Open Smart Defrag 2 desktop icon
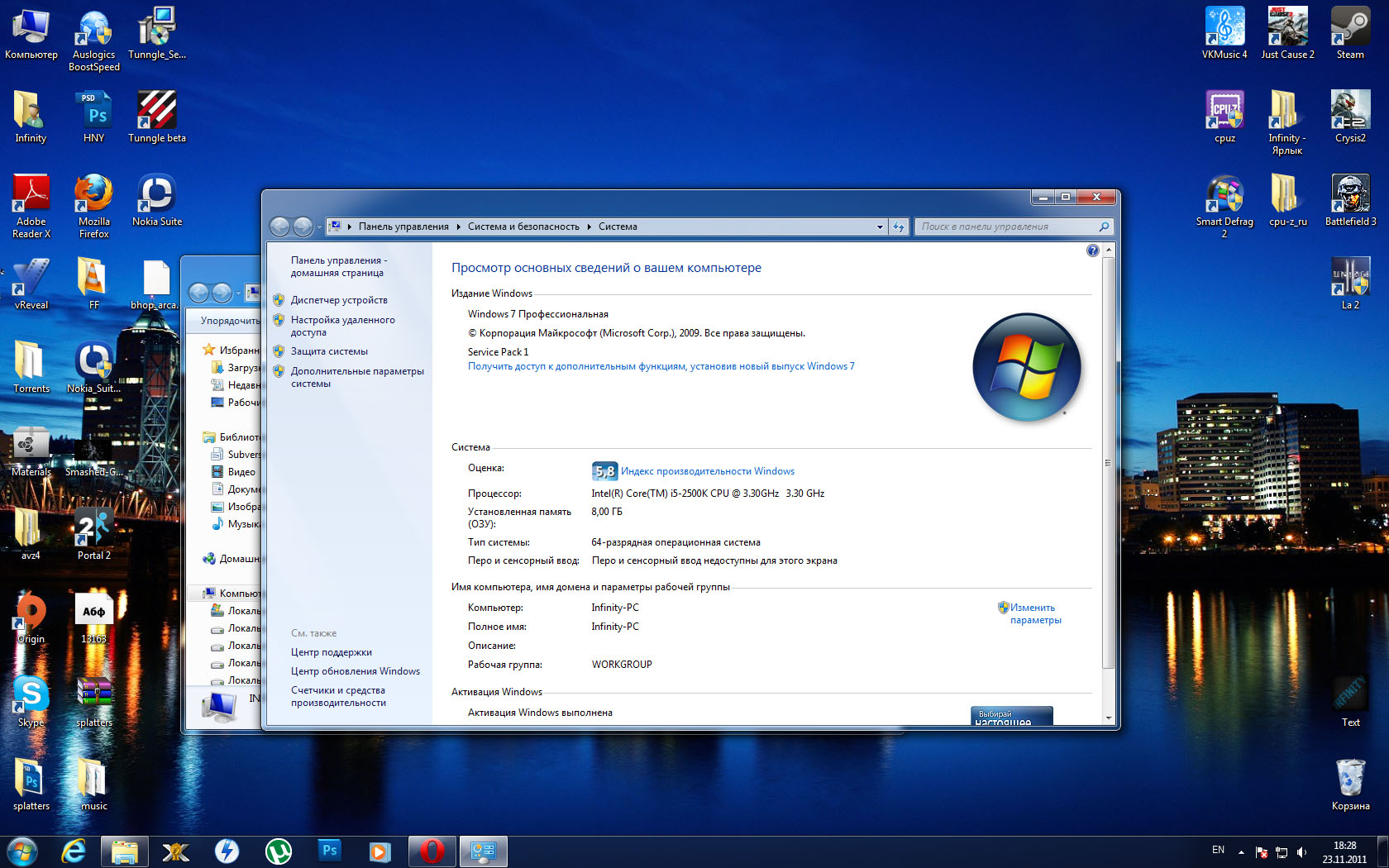Viewport: 1389px width, 868px height. [1224, 206]
